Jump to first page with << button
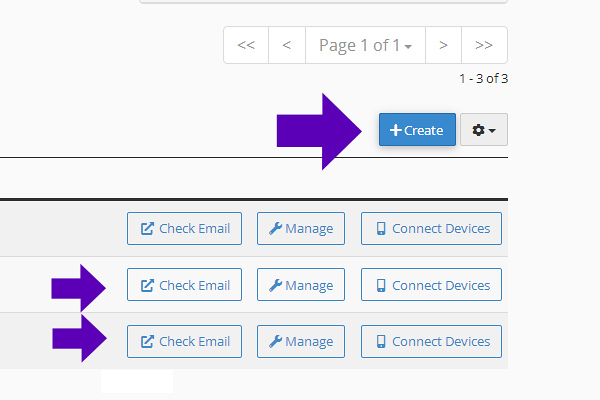The image size is (600, 400). click(246, 45)
